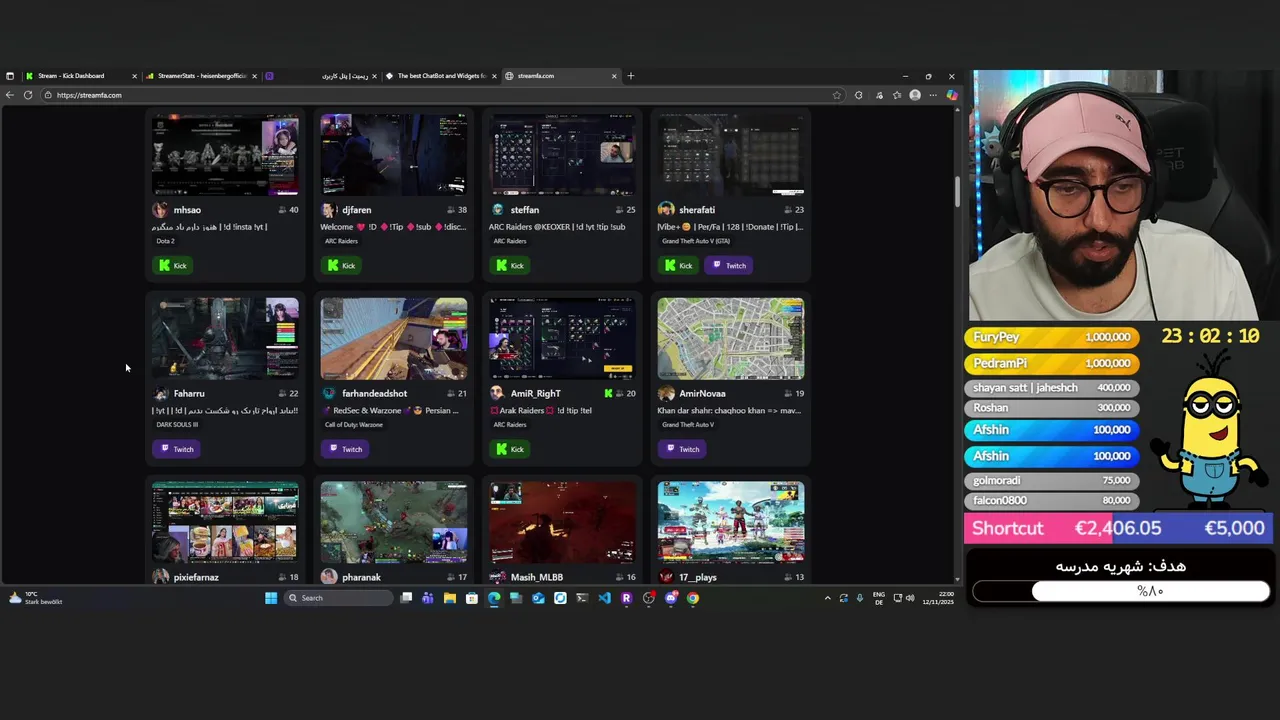
Task: Open Faharru stream thumbnail
Action: point(225,339)
